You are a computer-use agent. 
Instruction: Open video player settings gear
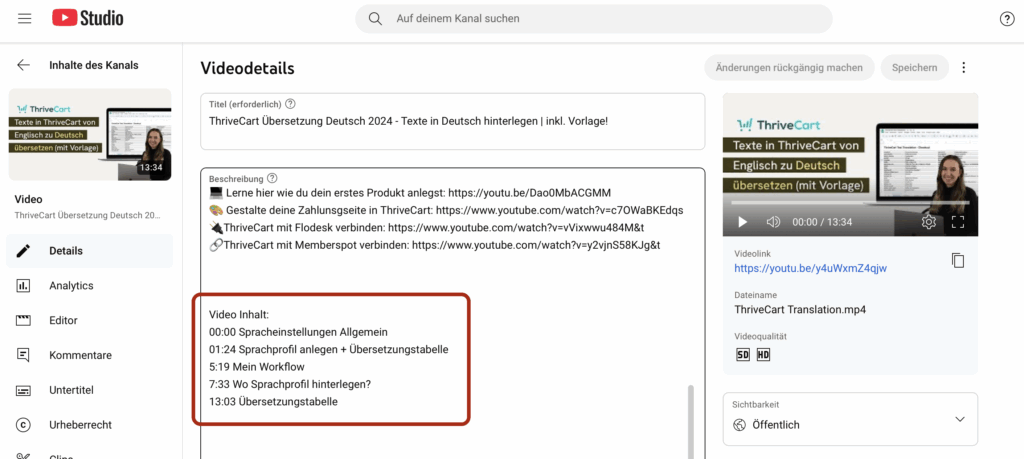[x=928, y=222]
